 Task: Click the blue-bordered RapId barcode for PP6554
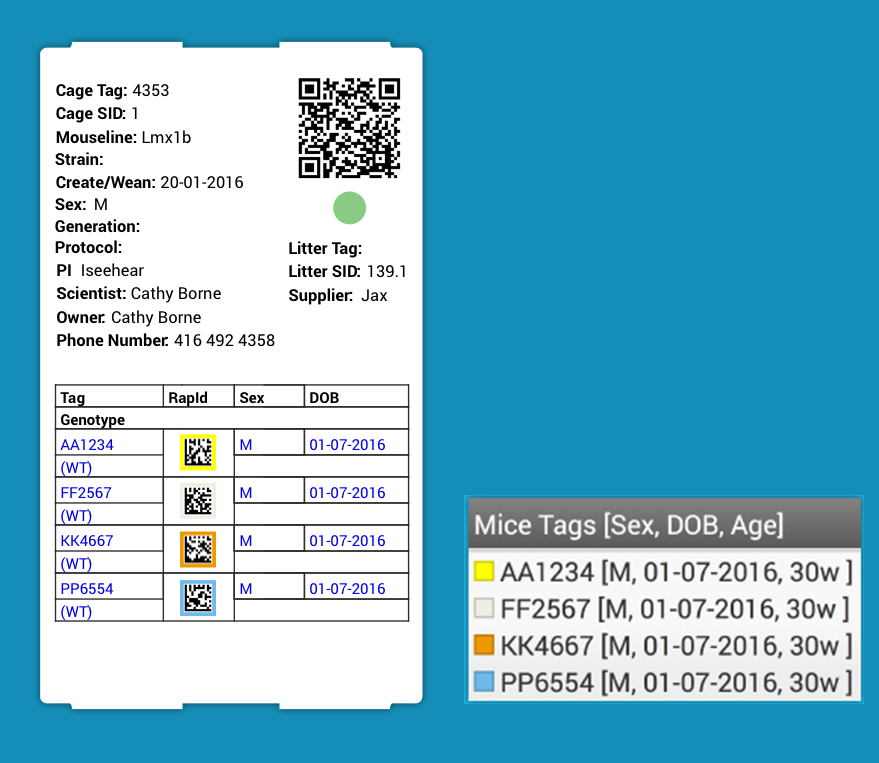pyautogui.click(x=198, y=597)
